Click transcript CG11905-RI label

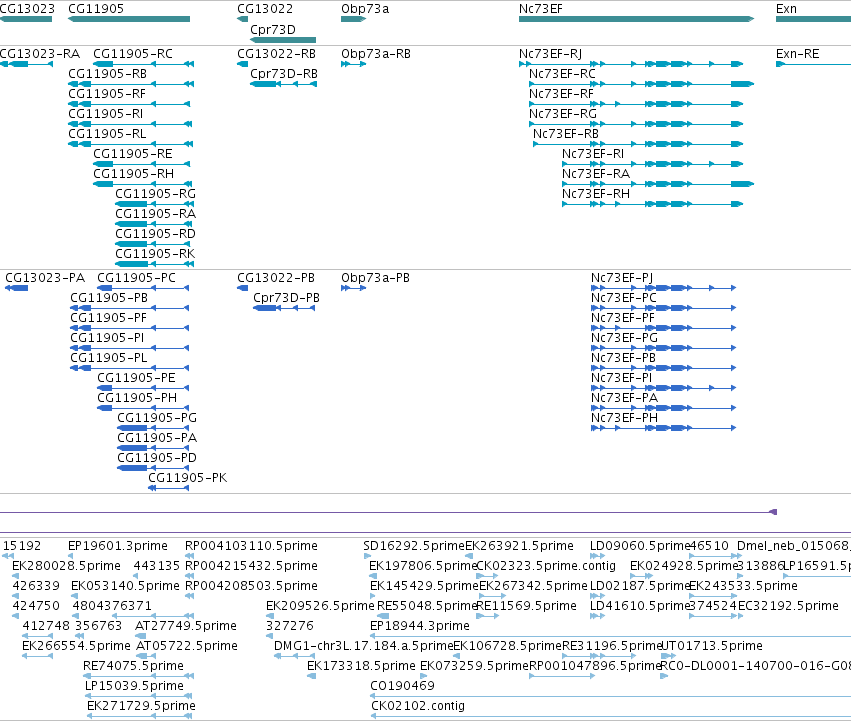(x=105, y=114)
